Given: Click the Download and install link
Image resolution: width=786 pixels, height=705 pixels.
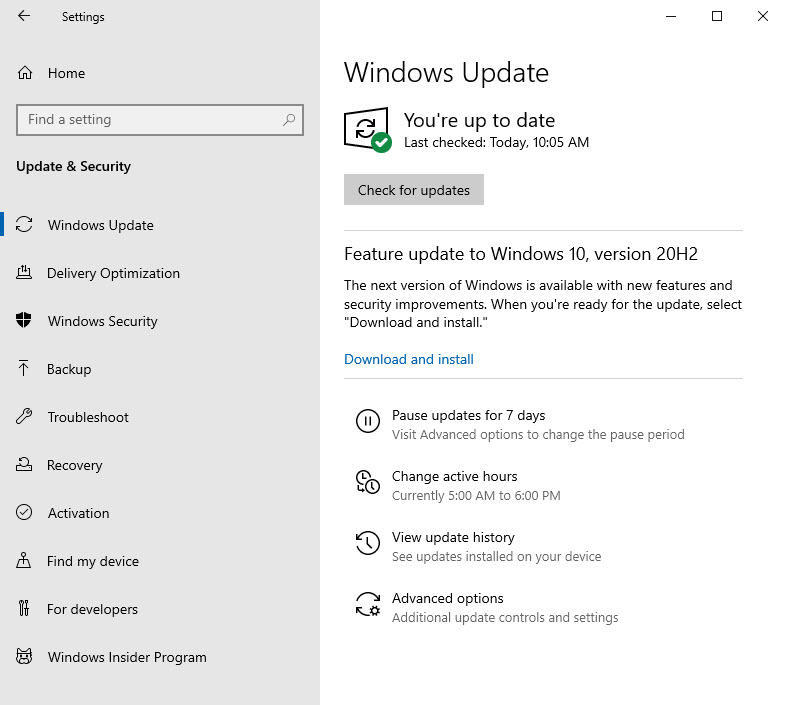Looking at the screenshot, I should 408,359.
